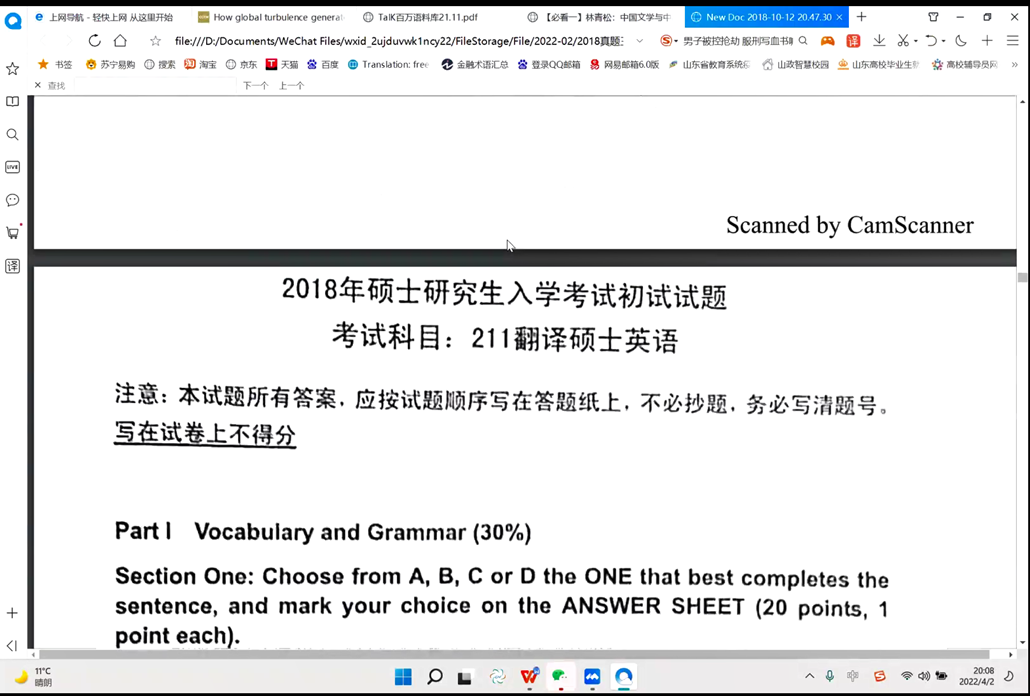Expand the address bar dropdown arrow

click(x=640, y=41)
